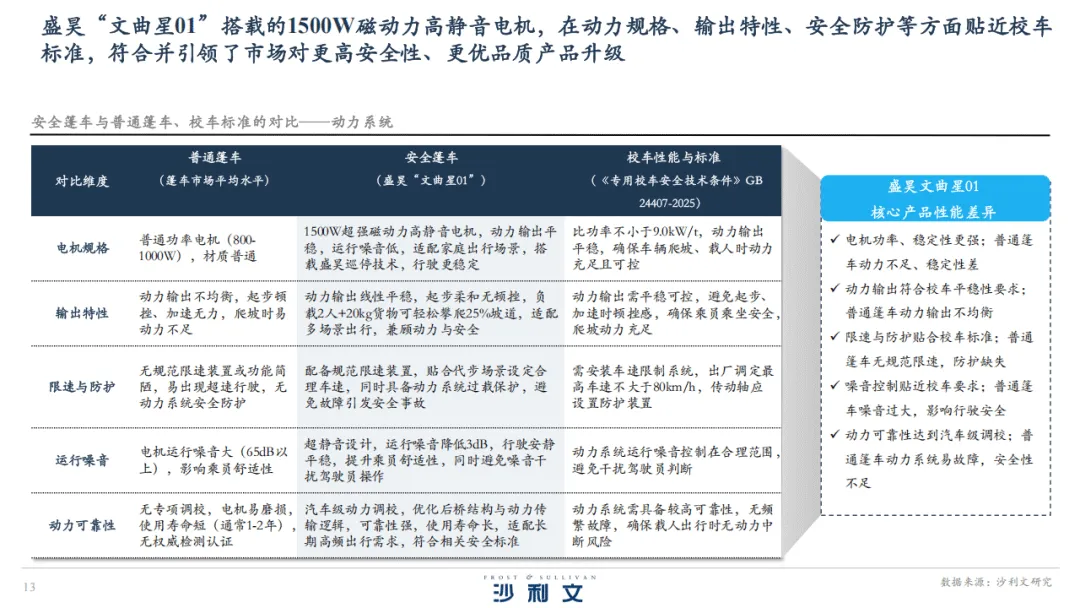Click the bullet "噪音控制贴近校车要求"
Screen dimensions: 1080x608
pyautogui.click(x=932, y=398)
